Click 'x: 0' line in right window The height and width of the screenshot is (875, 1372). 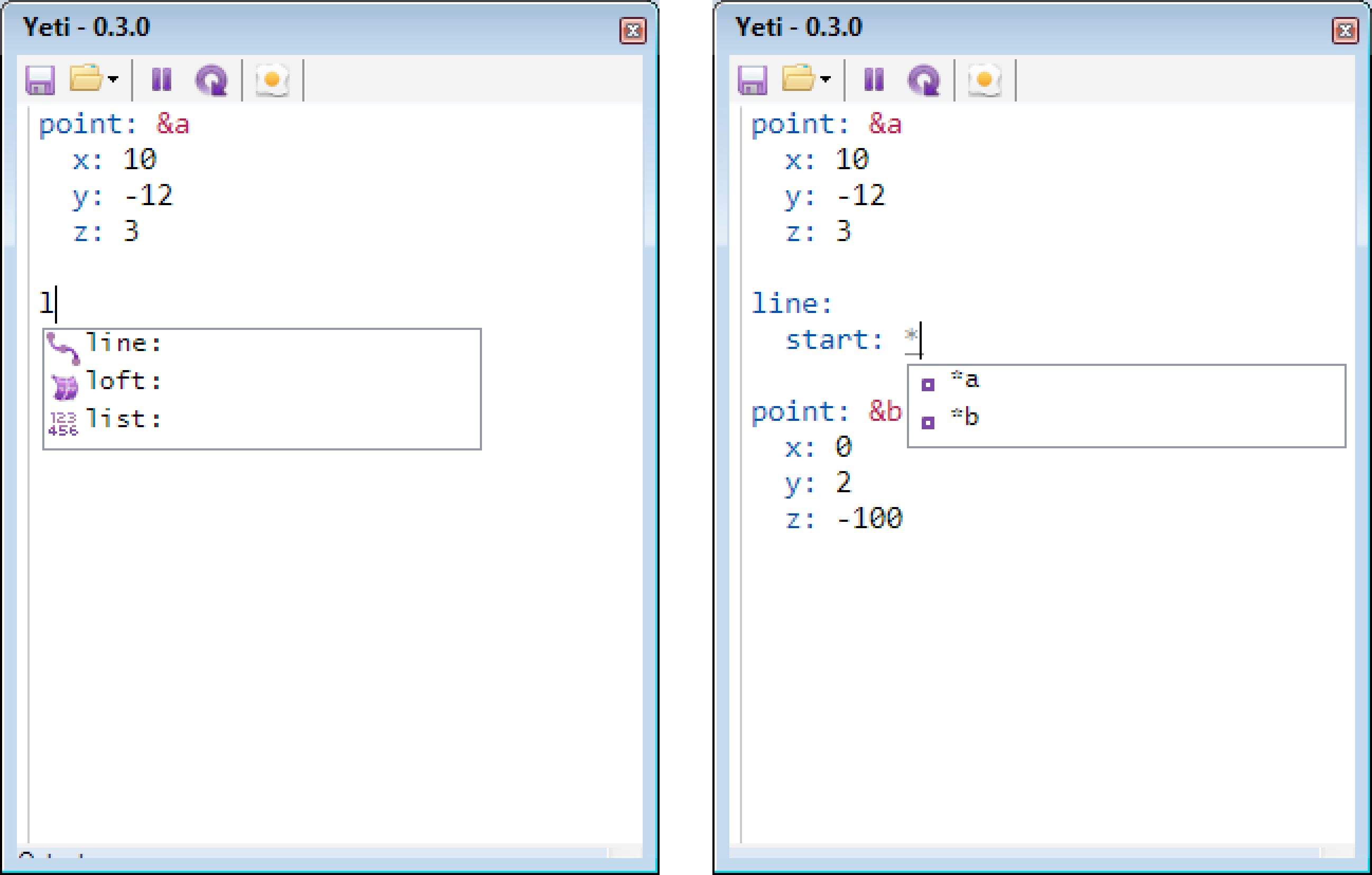818,447
